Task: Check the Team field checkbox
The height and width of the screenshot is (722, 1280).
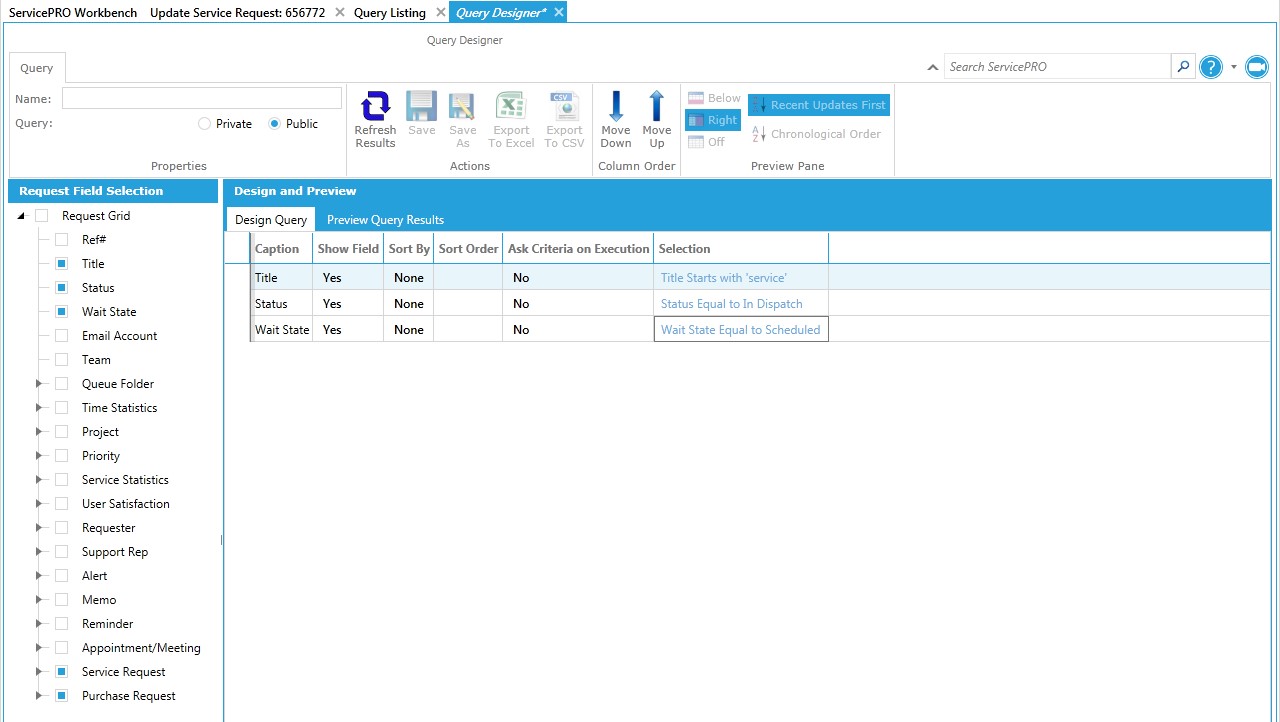Action: click(61, 360)
